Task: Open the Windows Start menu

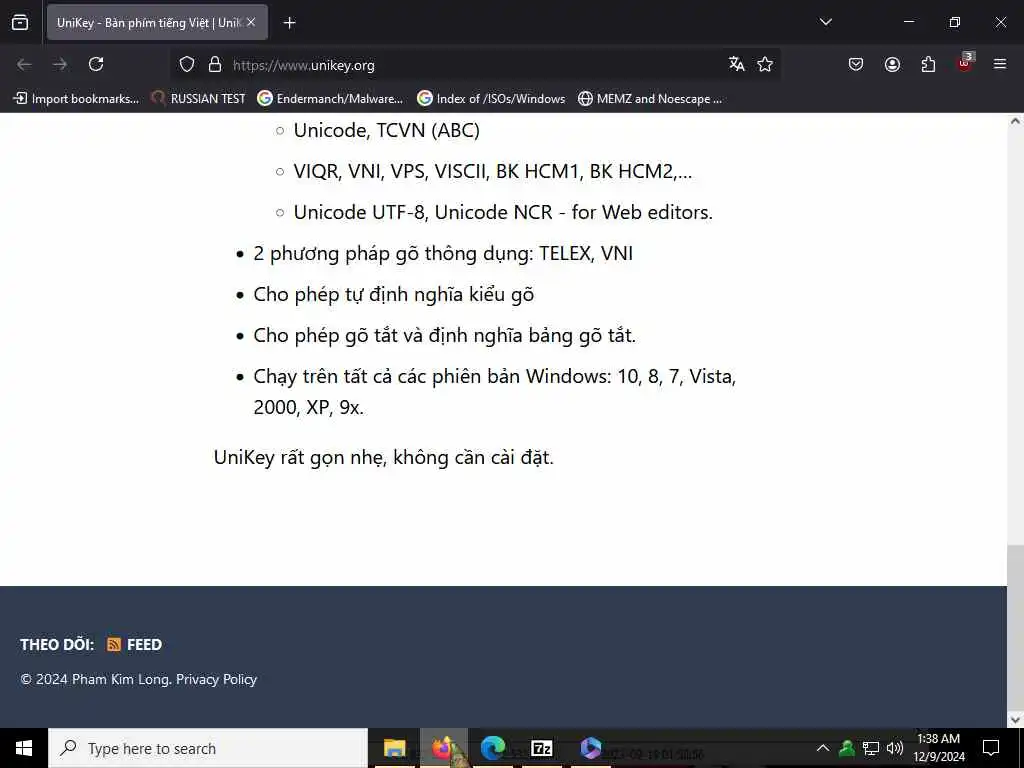Action: (x=24, y=748)
